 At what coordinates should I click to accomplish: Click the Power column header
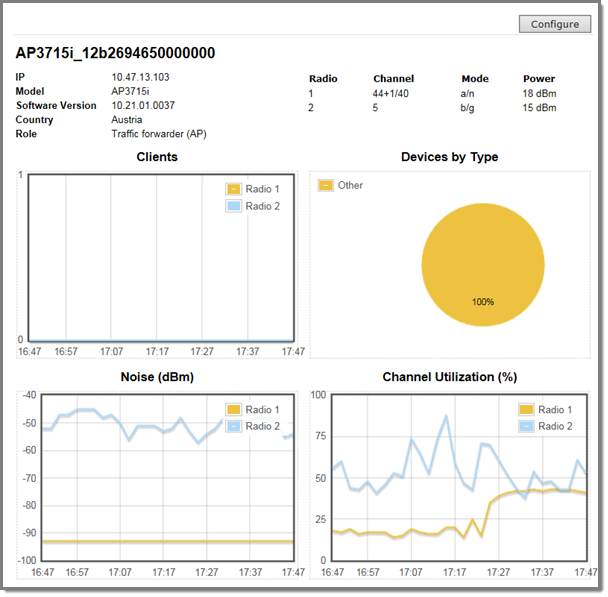538,79
